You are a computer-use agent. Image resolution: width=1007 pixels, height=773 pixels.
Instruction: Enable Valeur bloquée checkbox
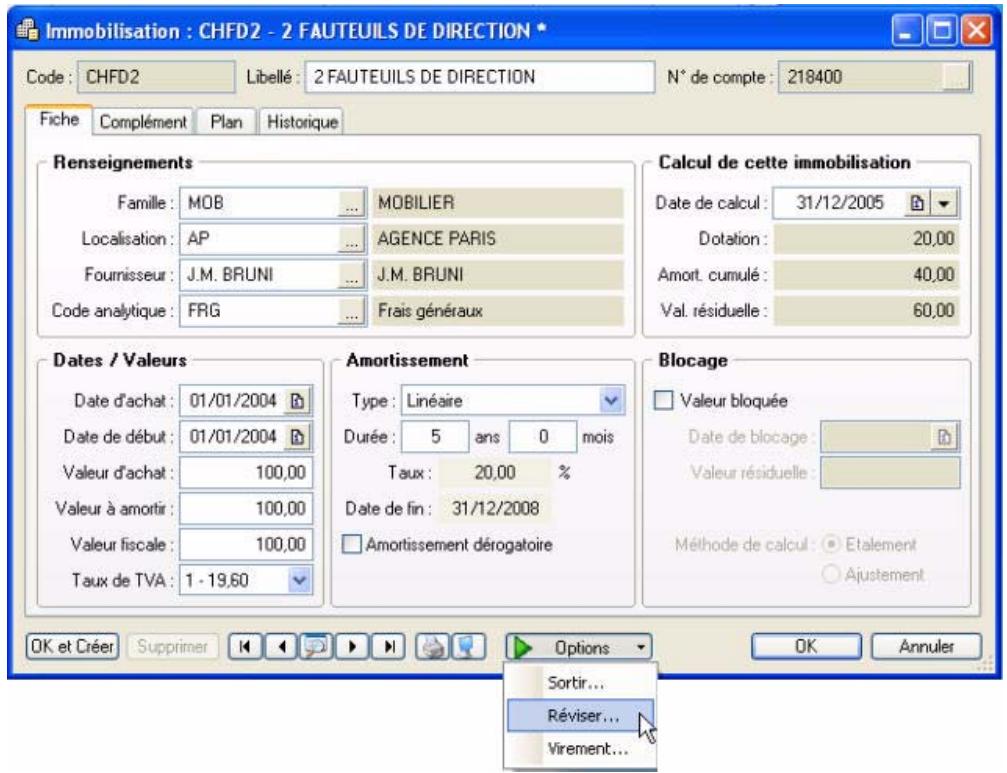pyautogui.click(x=663, y=401)
